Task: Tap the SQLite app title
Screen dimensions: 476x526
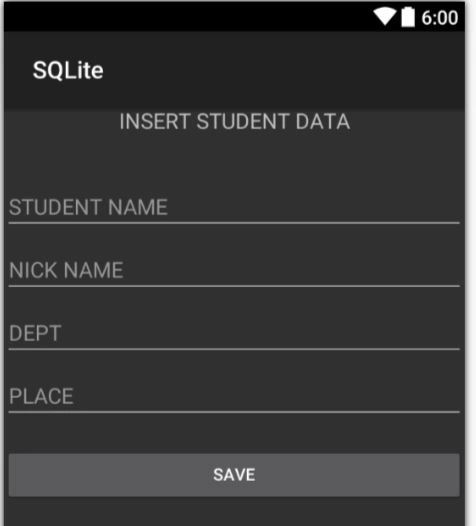Action: [68, 70]
